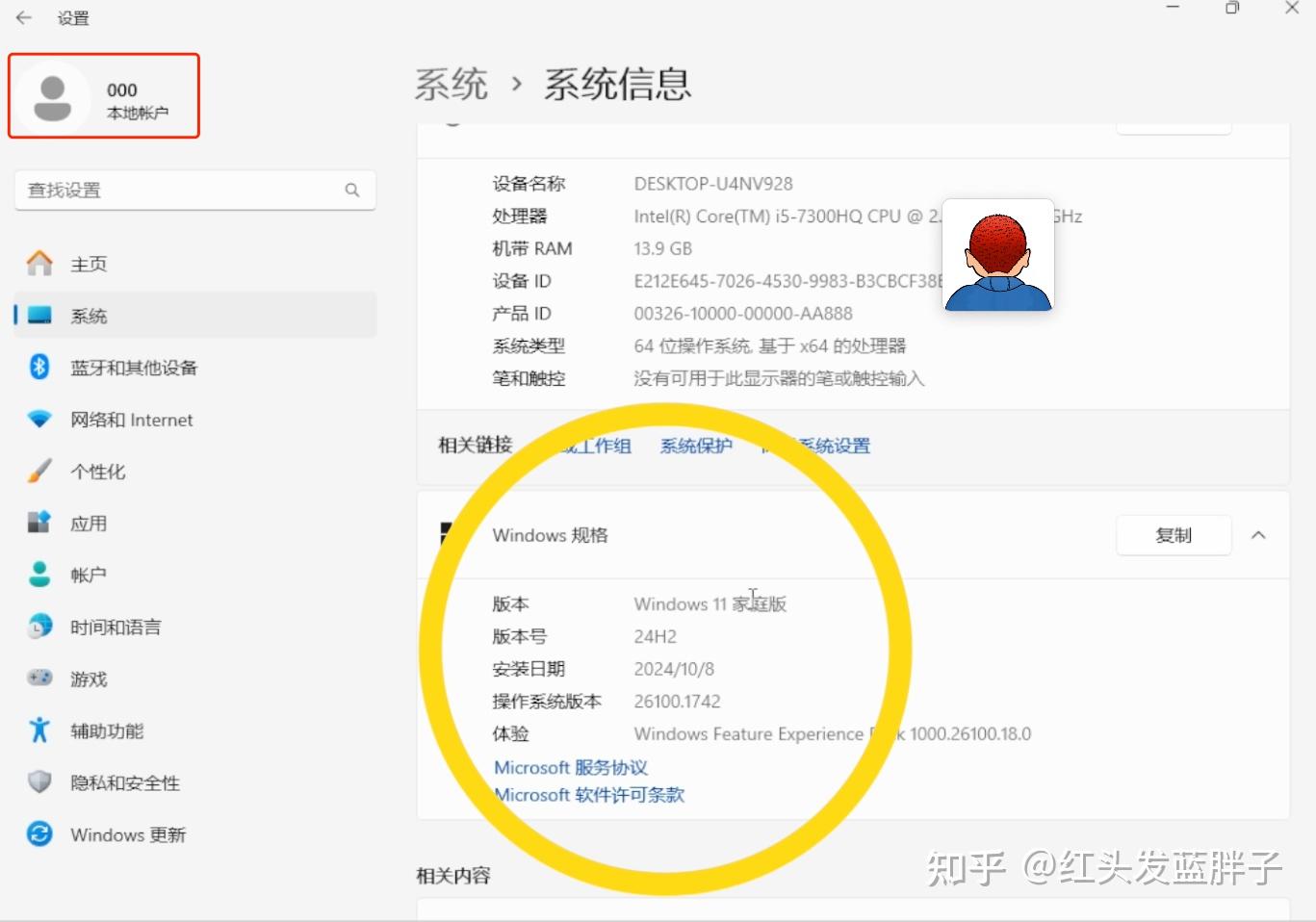Open 主页 in the sidebar

(x=195, y=264)
